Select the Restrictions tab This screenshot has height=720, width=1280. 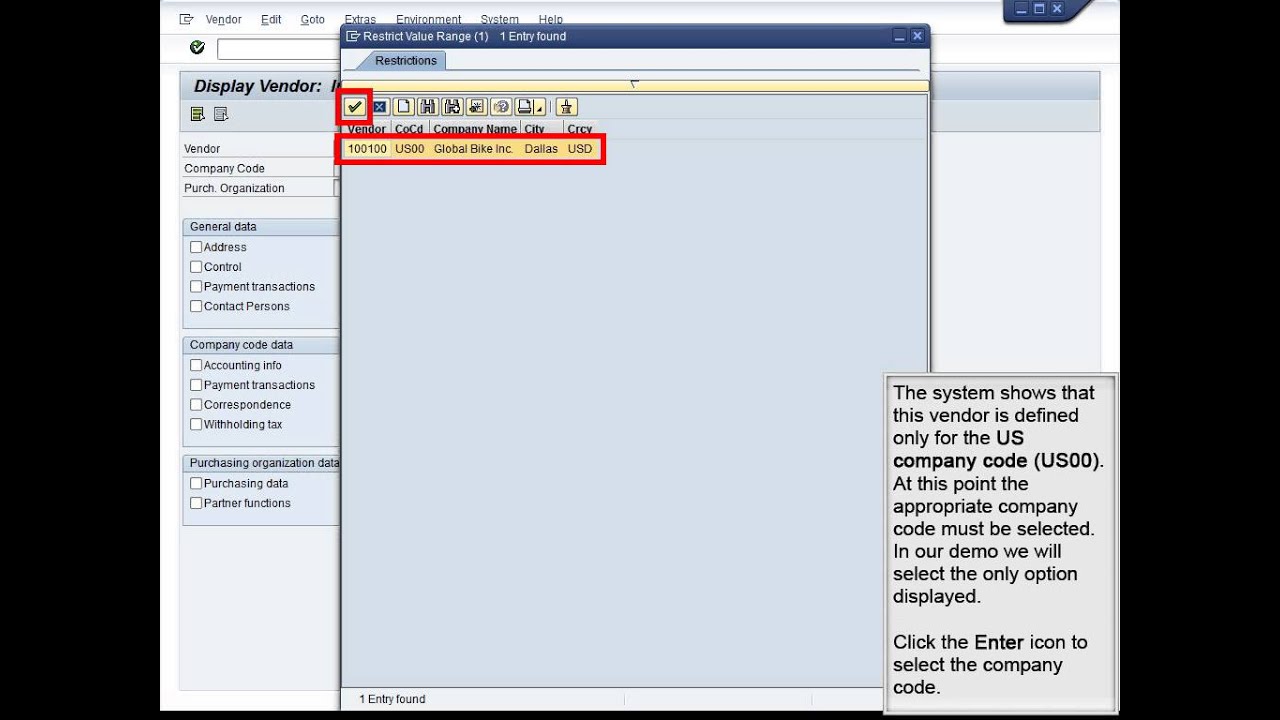coord(406,61)
